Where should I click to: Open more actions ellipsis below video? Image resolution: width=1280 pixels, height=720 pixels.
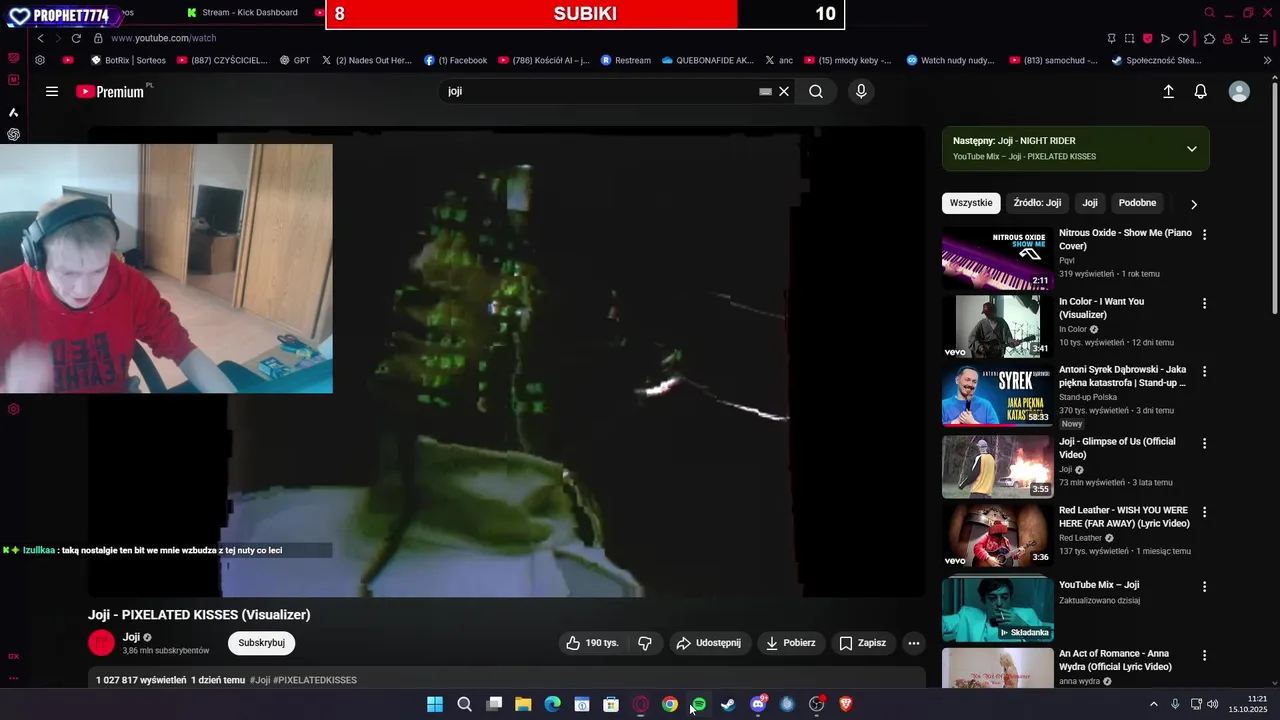(913, 643)
